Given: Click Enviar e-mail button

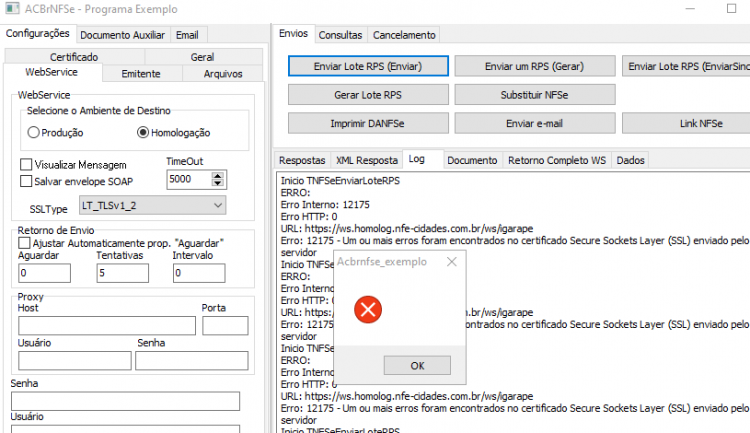Looking at the screenshot, I should click(534, 123).
